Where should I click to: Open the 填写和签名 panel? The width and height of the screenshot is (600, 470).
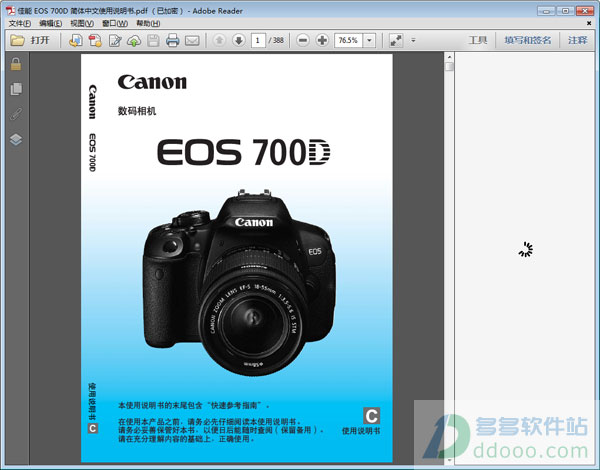[x=528, y=40]
